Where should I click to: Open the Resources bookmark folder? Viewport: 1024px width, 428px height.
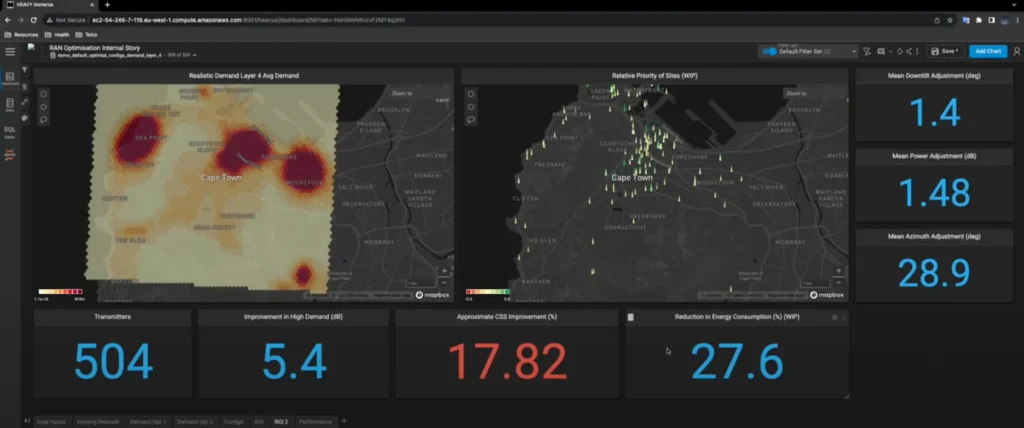coord(22,35)
